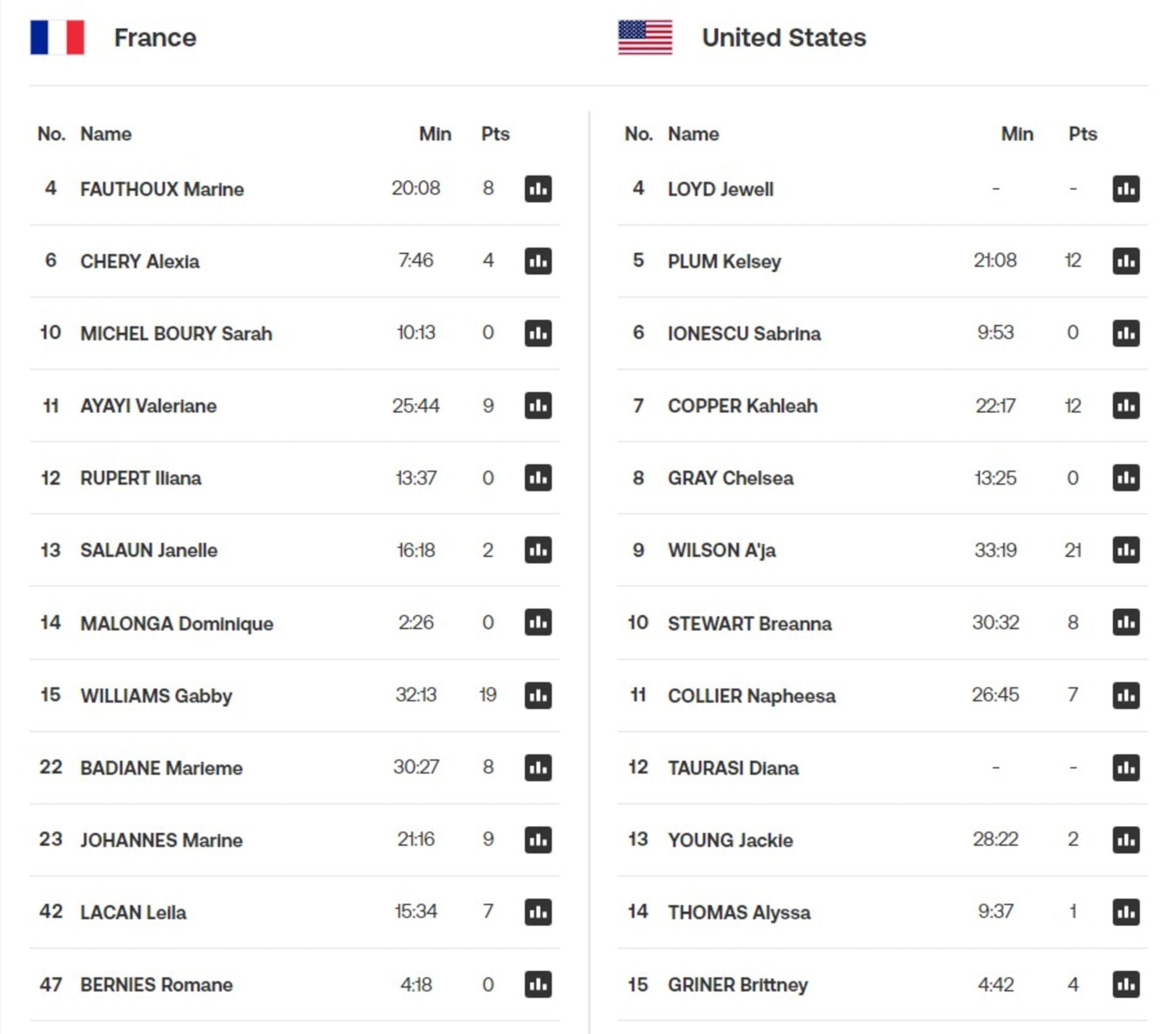Image resolution: width=1176 pixels, height=1034 pixels.
Task: Open the United States team heading
Action: coord(784,38)
